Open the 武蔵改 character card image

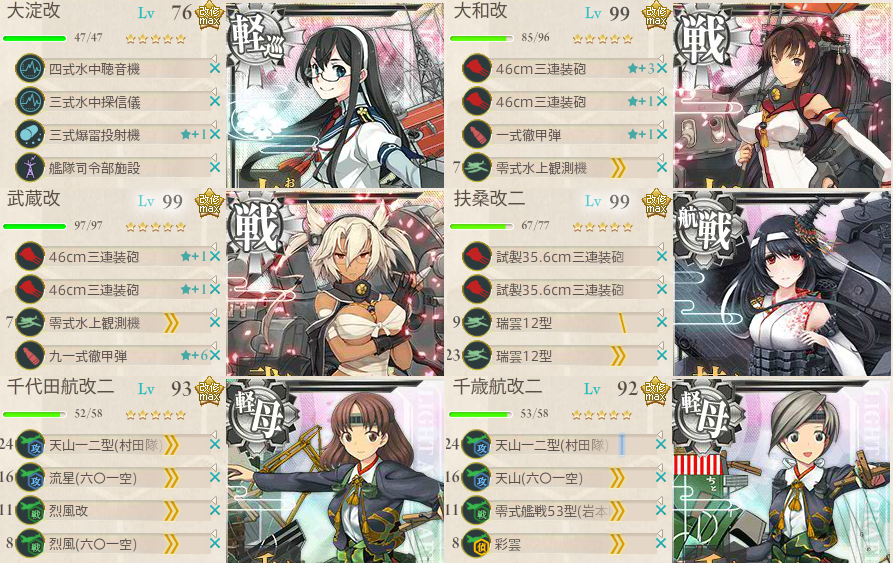tap(335, 283)
